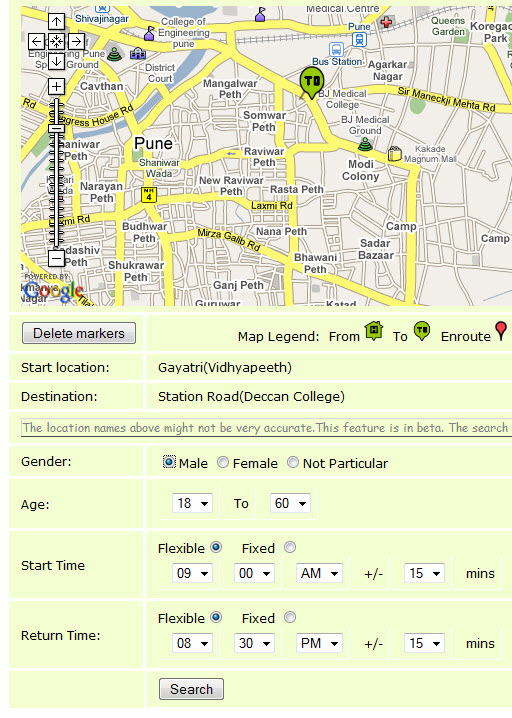
Task: Zoom in using the plus button
Action: (56, 86)
